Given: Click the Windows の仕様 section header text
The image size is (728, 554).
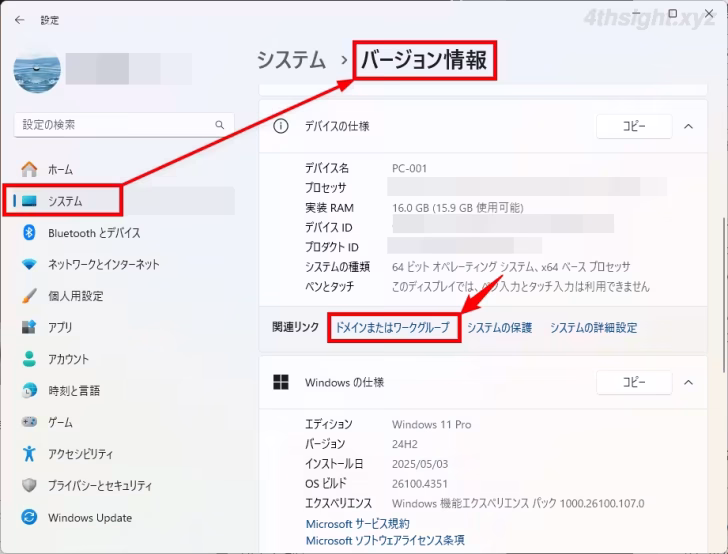Looking at the screenshot, I should point(344,382).
